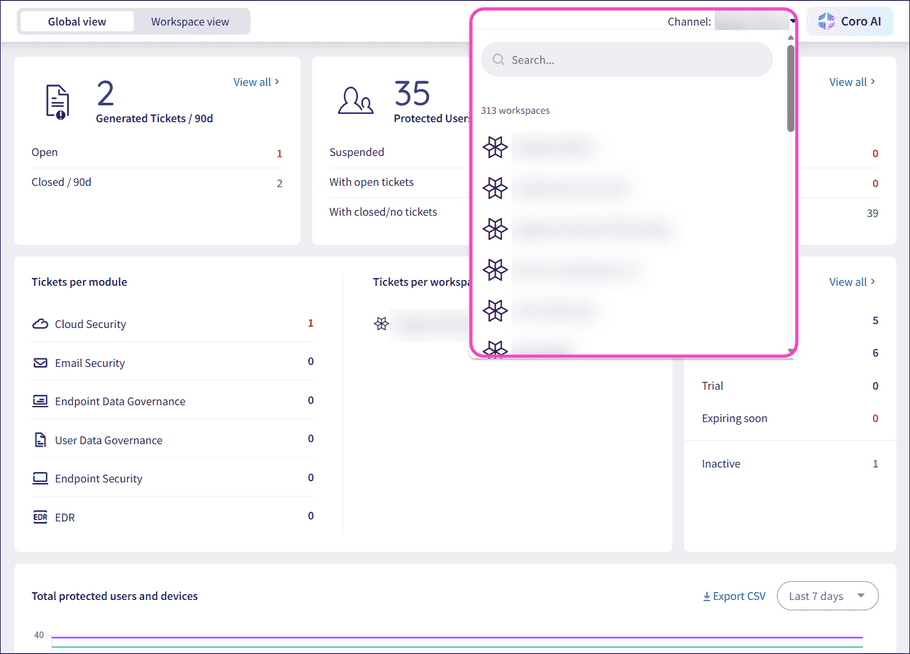Open the Closed / 90d tickets entry
This screenshot has height=654, width=910.
click(x=63, y=181)
